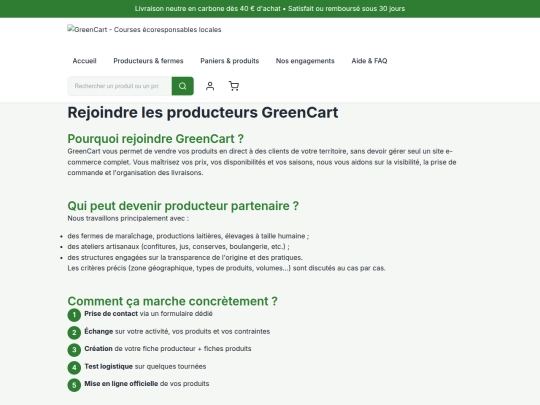540x405 pixels.
Task: Click the green search magnifier button
Action: 183,86
